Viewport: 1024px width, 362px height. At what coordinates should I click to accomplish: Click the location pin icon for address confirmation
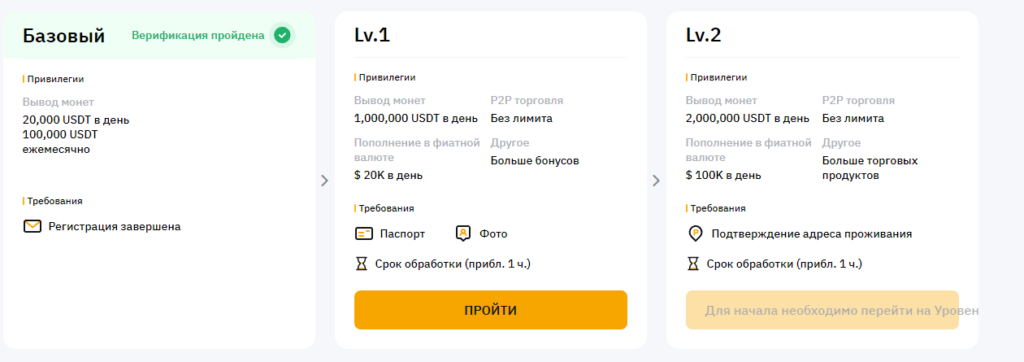click(x=696, y=234)
